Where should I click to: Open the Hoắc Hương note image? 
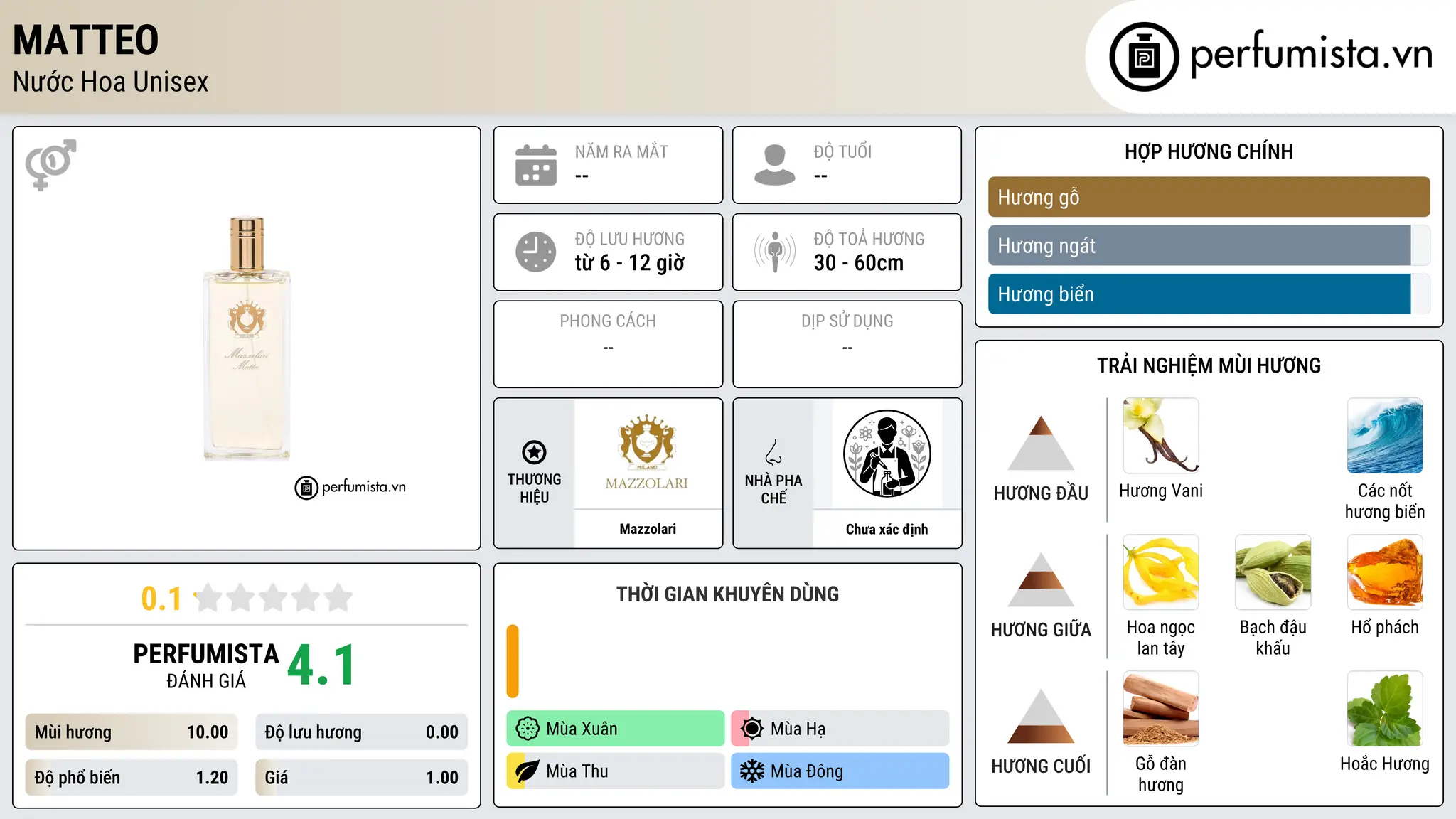click(1385, 709)
